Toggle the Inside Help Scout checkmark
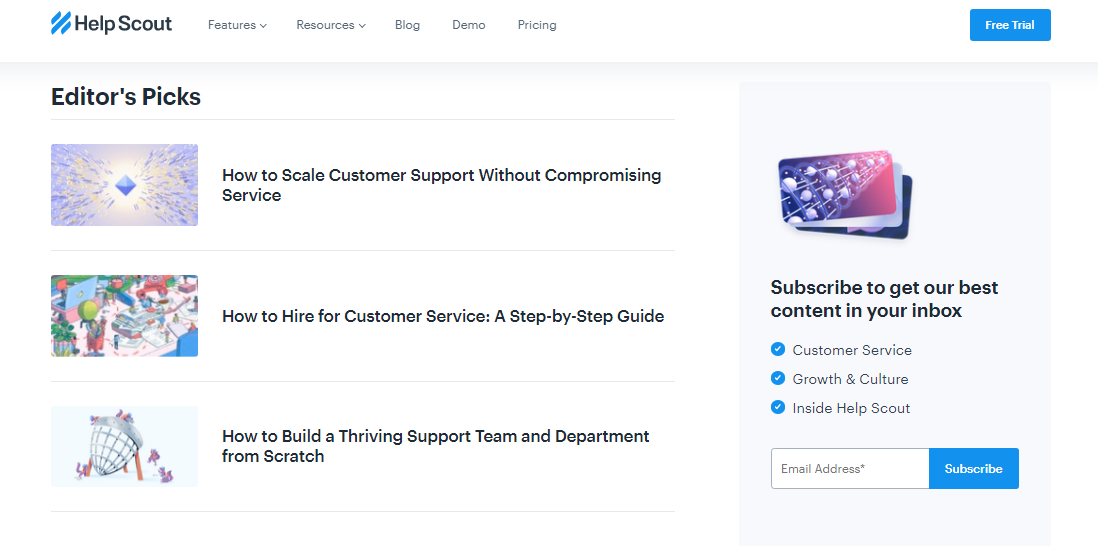 click(778, 407)
